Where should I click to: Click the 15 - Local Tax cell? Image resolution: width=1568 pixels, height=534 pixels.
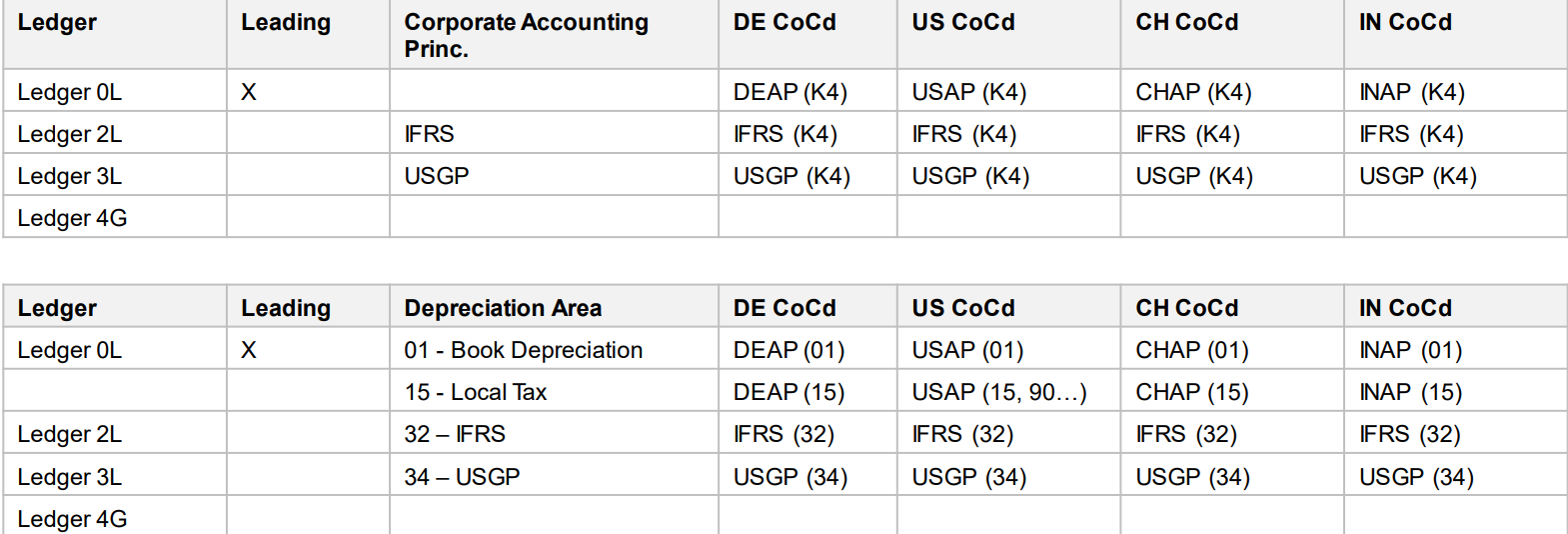476,392
